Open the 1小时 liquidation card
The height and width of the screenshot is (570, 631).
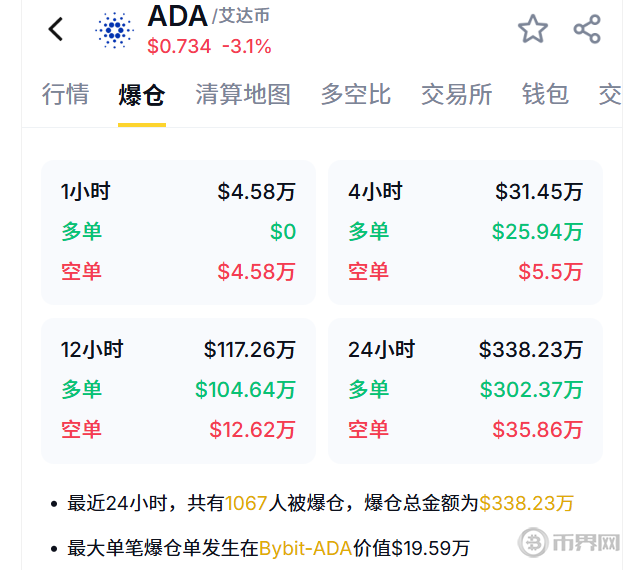click(178, 232)
